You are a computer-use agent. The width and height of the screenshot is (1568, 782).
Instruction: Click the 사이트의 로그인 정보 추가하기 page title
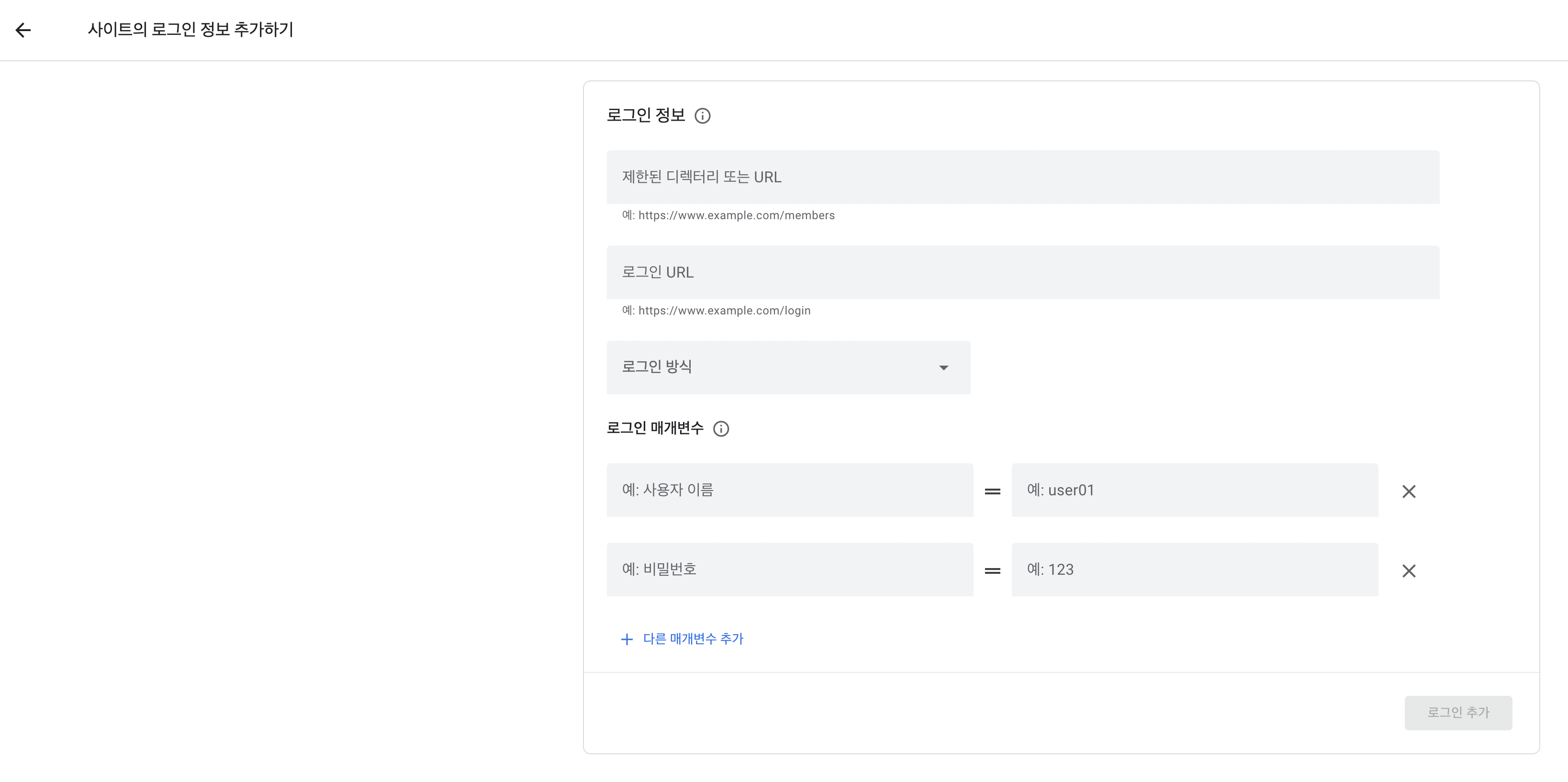(190, 29)
